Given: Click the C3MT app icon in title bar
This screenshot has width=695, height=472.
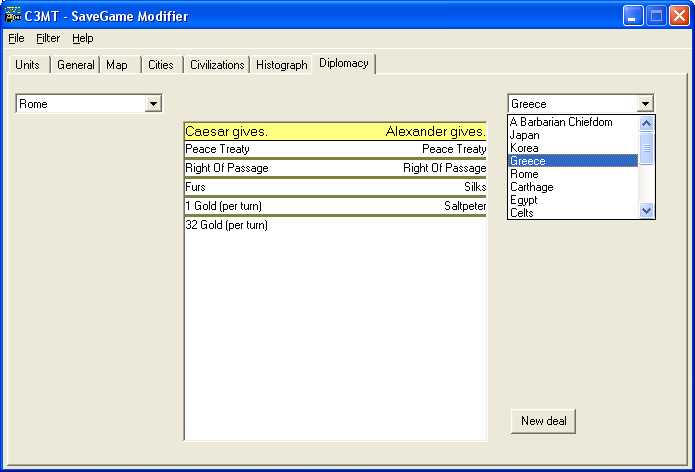Looking at the screenshot, I should pos(14,16).
